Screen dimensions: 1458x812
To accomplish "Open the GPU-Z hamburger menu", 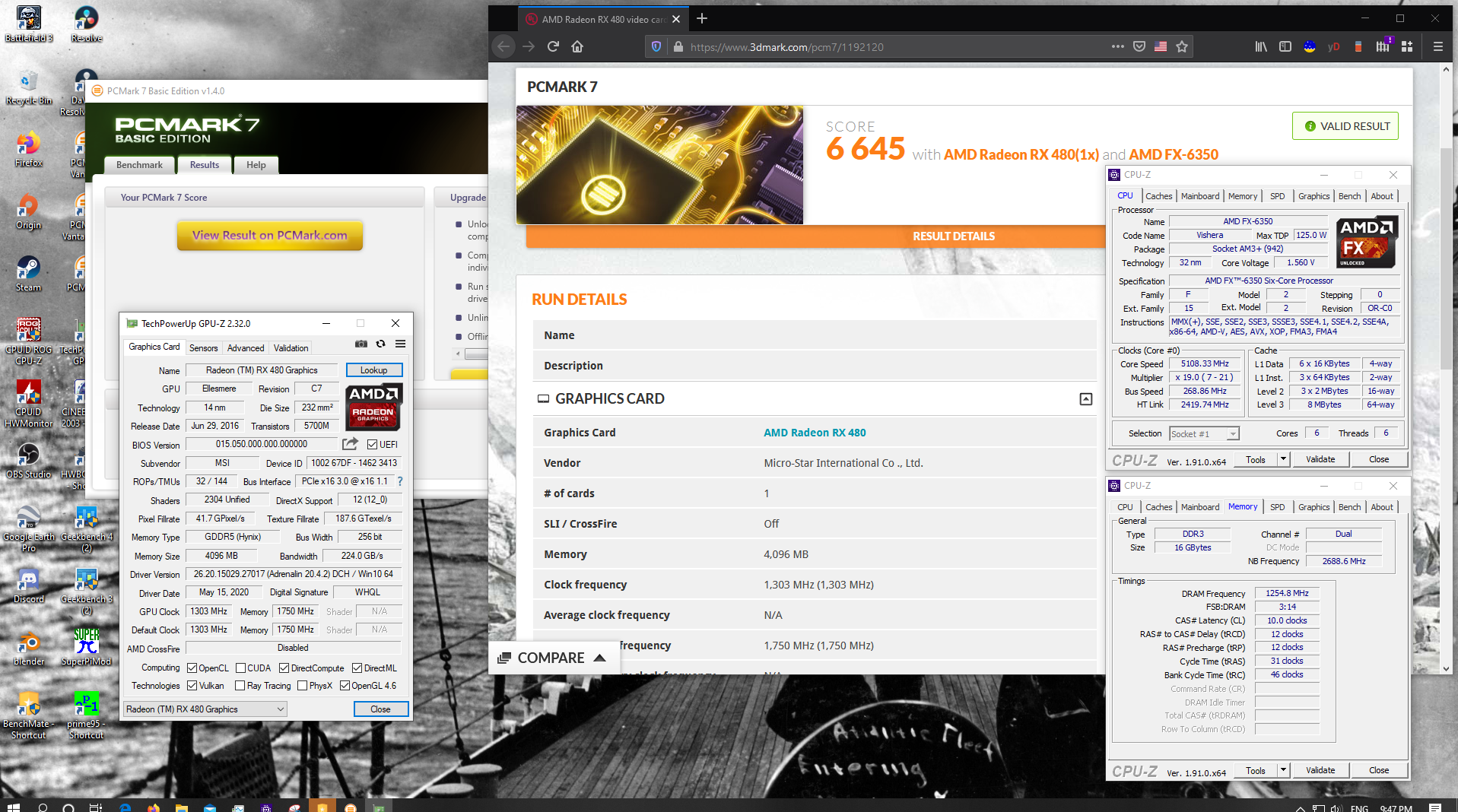I will (400, 344).
